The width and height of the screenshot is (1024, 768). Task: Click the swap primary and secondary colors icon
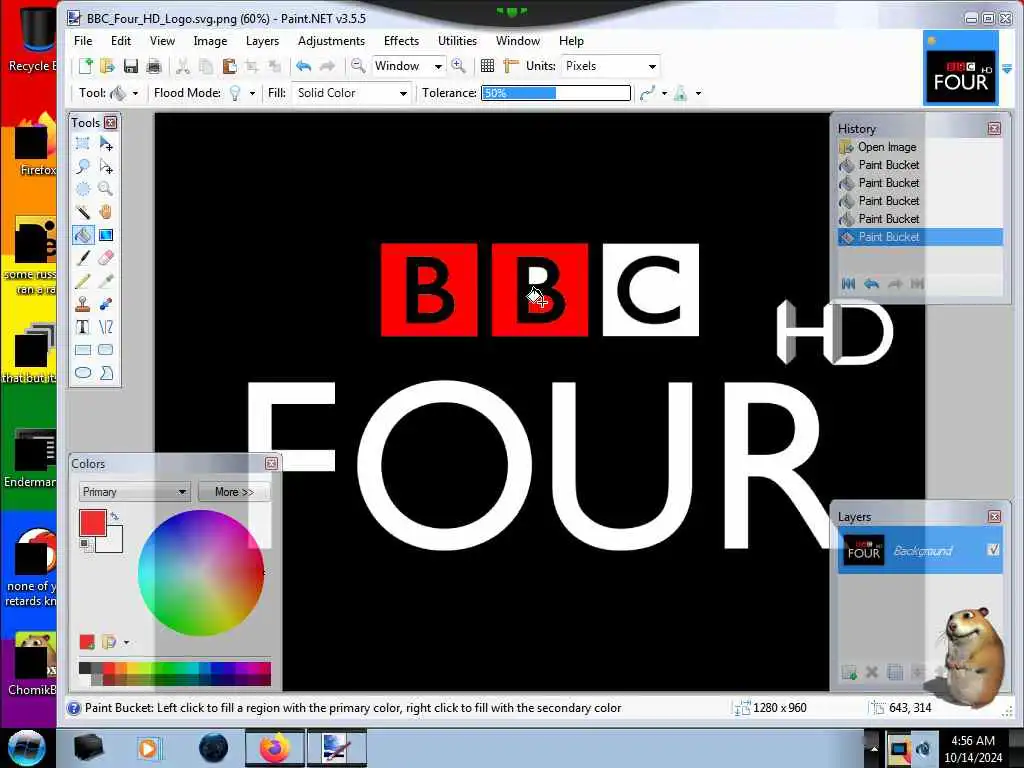(115, 516)
